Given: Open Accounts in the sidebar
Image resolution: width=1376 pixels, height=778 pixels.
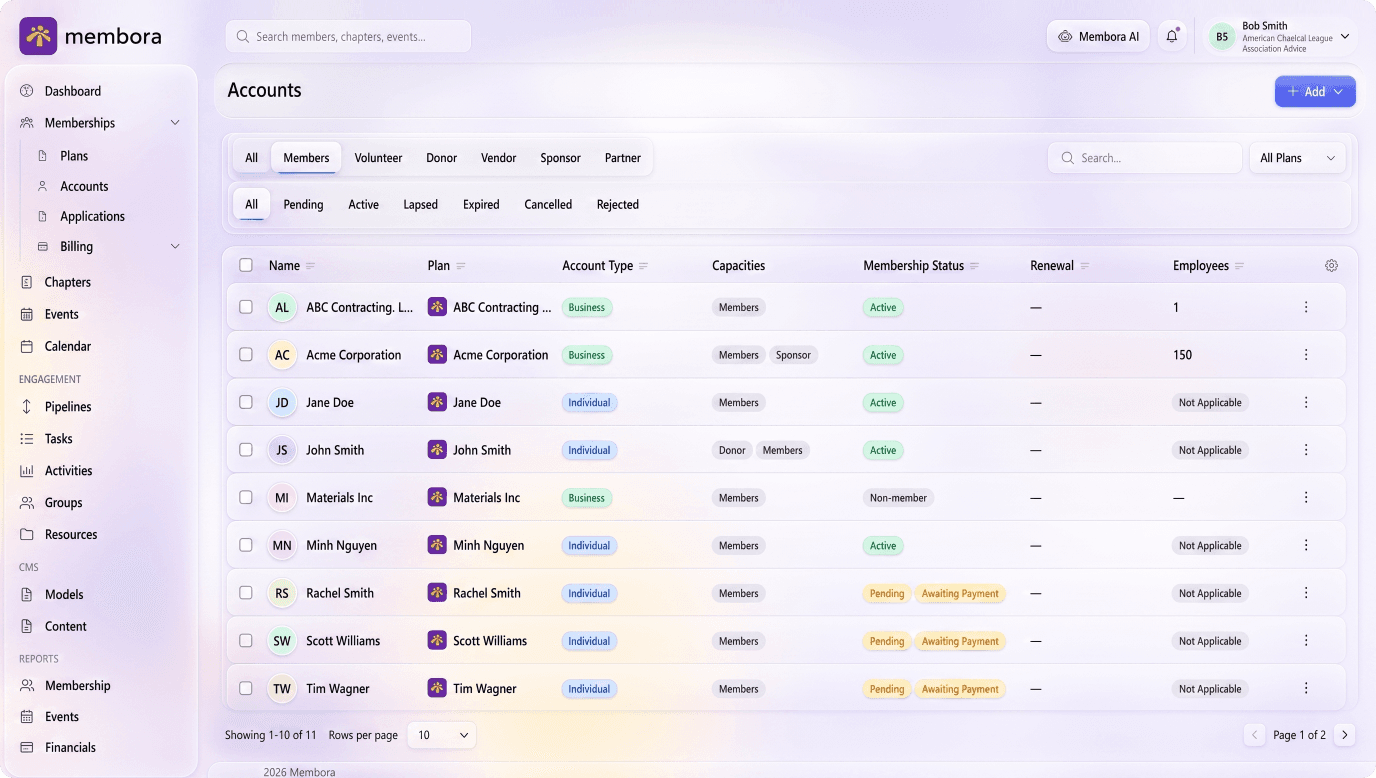Looking at the screenshot, I should 84,186.
